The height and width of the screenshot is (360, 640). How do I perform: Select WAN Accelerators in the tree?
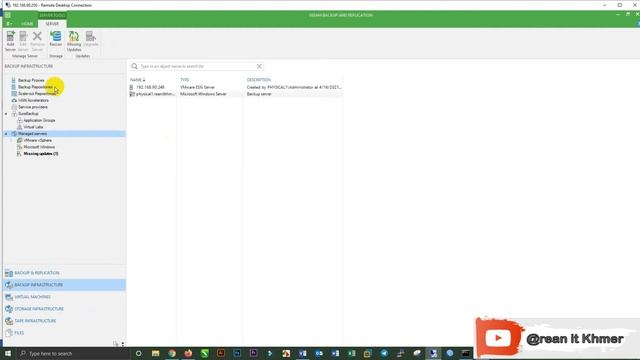pyautogui.click(x=33, y=100)
